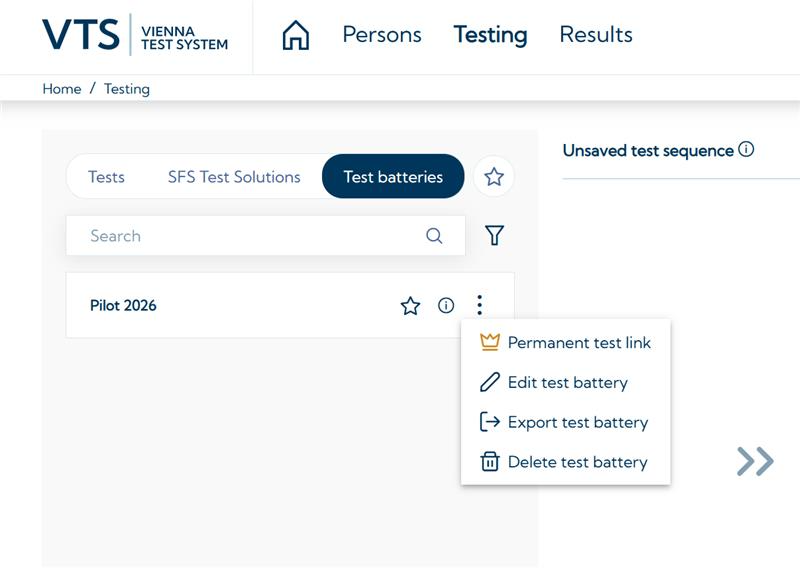Expand panel with double chevron arrows
800x568 pixels.
[x=755, y=461]
